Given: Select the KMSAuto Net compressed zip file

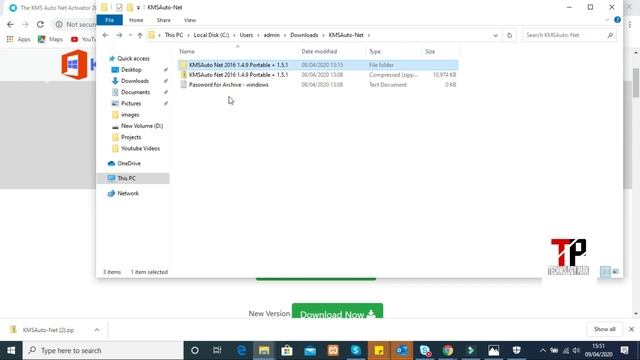Looking at the screenshot, I should click(x=318, y=75).
